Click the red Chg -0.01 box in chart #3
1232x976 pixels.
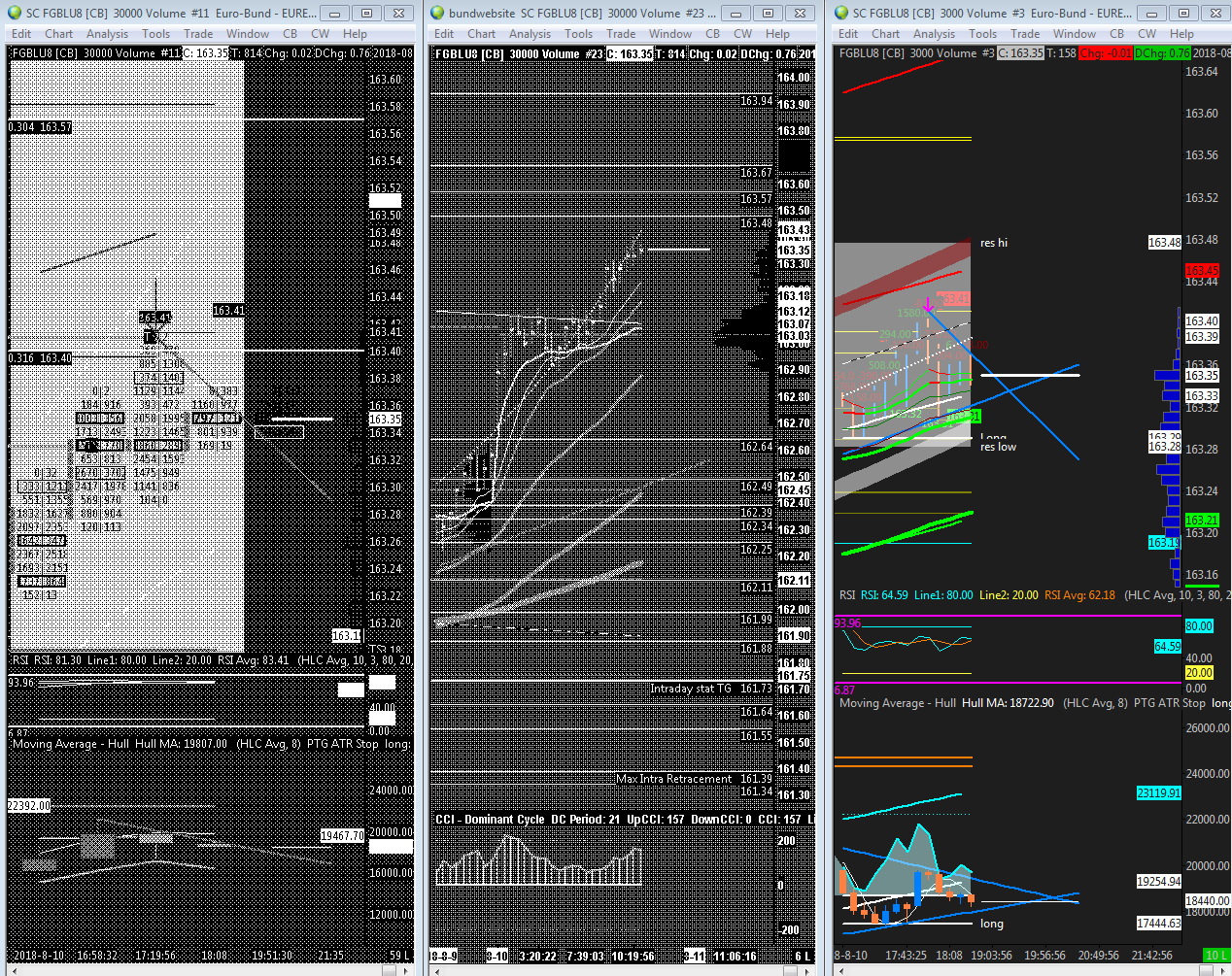(x=1106, y=53)
